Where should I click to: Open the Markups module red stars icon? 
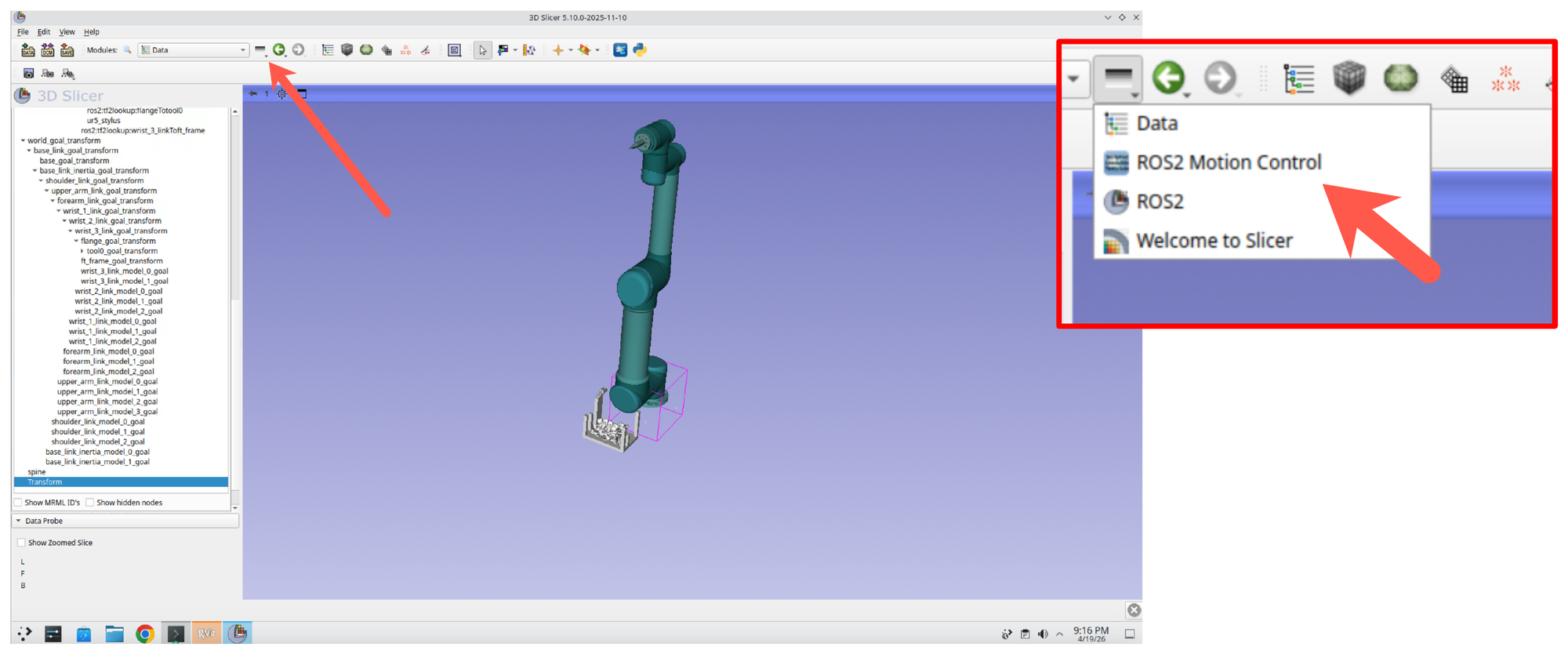click(406, 50)
